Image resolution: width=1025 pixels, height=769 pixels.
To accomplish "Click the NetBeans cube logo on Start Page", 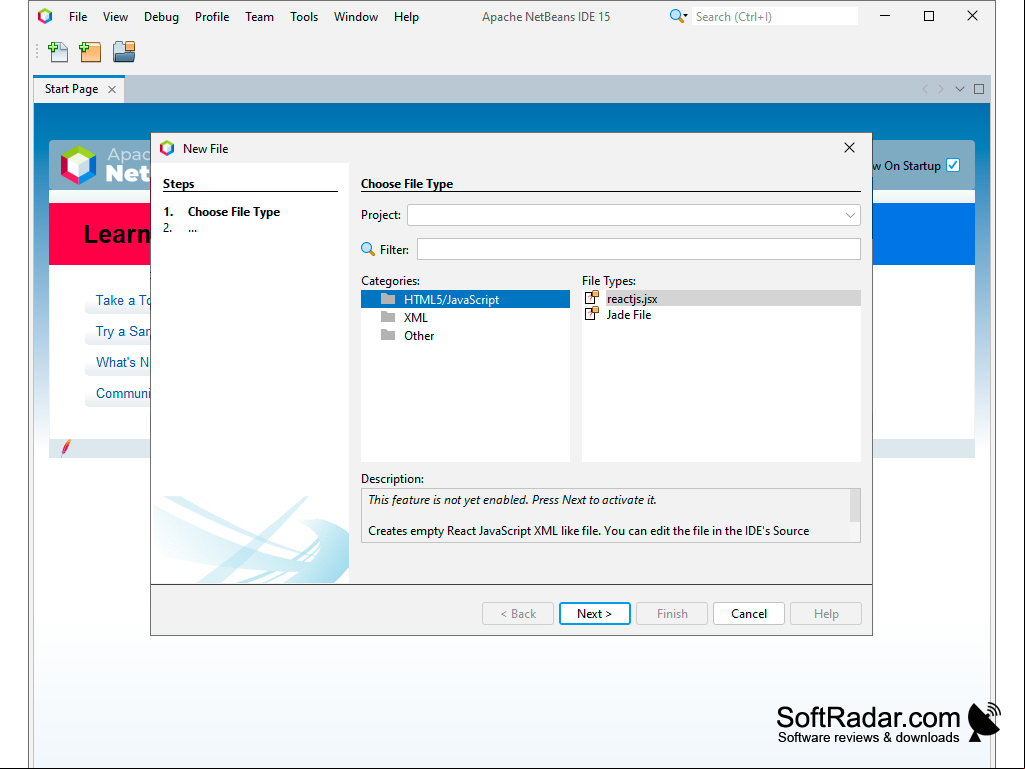I will point(78,165).
